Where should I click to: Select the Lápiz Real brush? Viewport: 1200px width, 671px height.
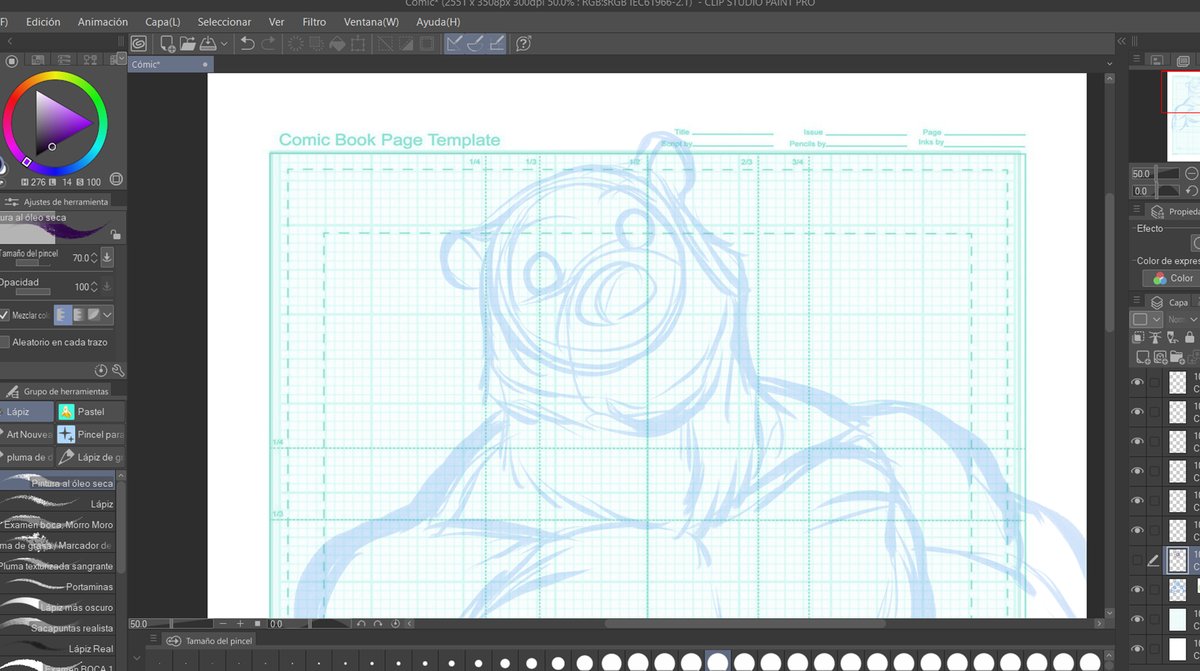pyautogui.click(x=58, y=649)
